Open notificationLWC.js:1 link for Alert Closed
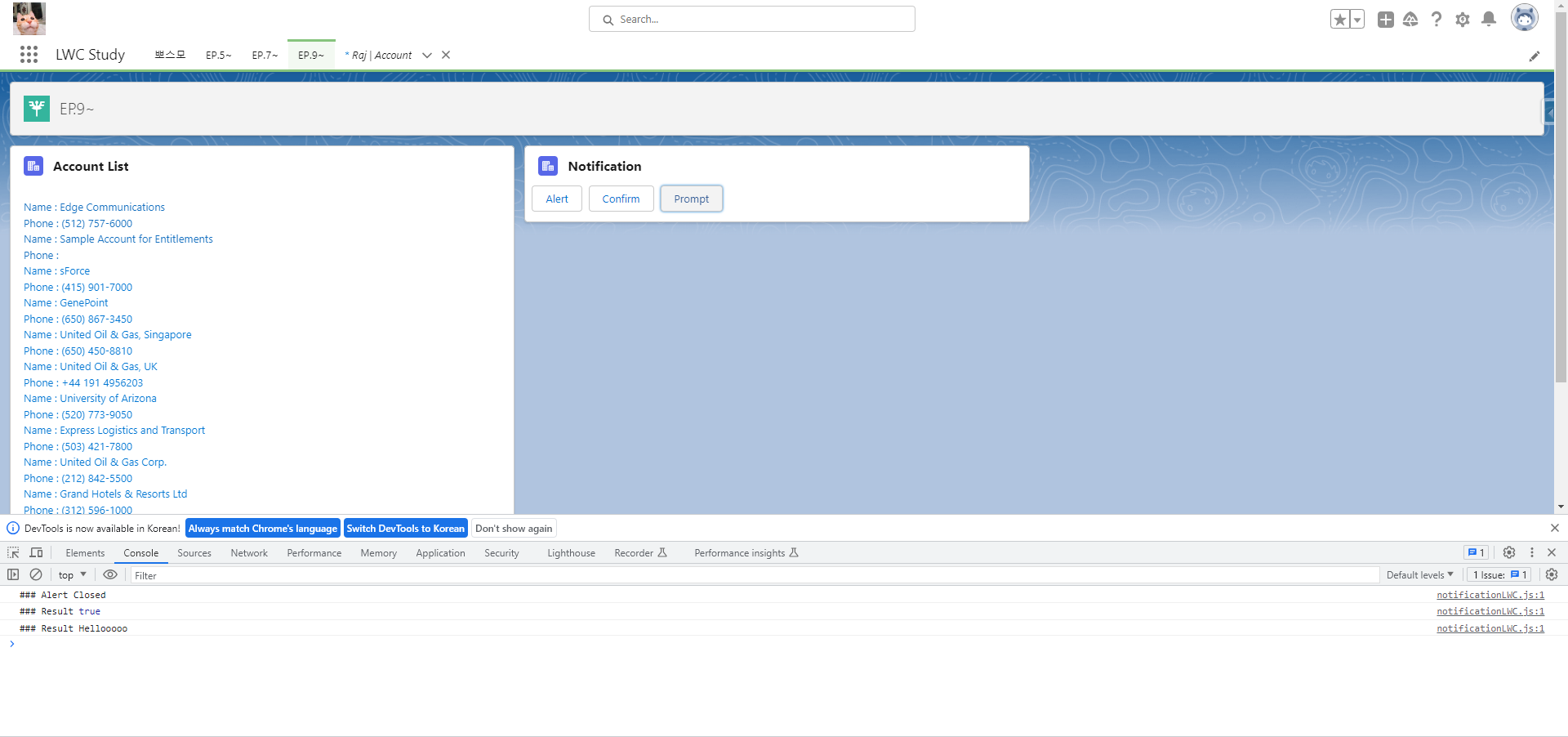 point(1490,595)
